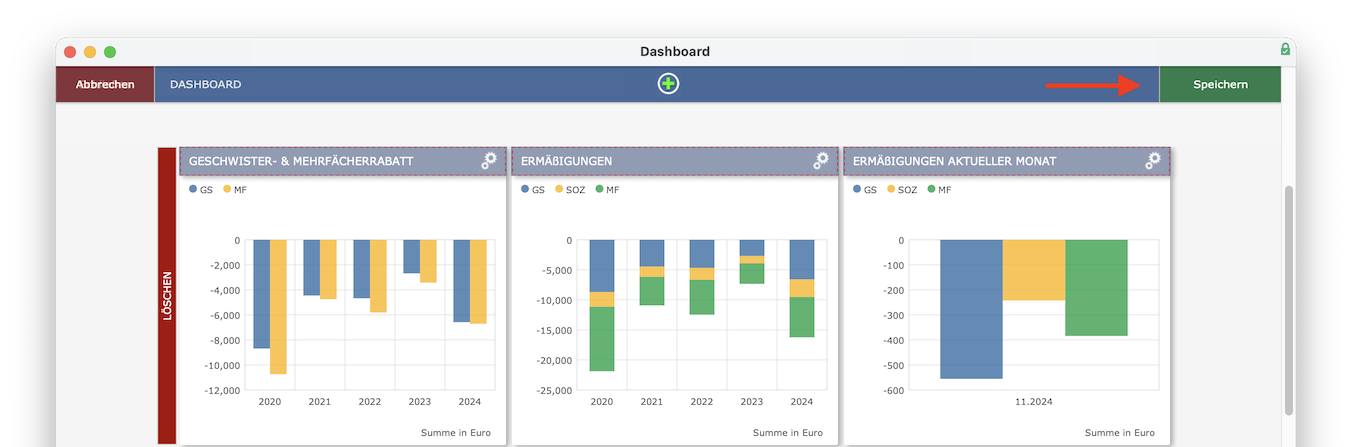This screenshot has height=447, width=1352.
Task: Click Ermäßigungen aktueller Monat widget title bar
Action: [1006, 161]
